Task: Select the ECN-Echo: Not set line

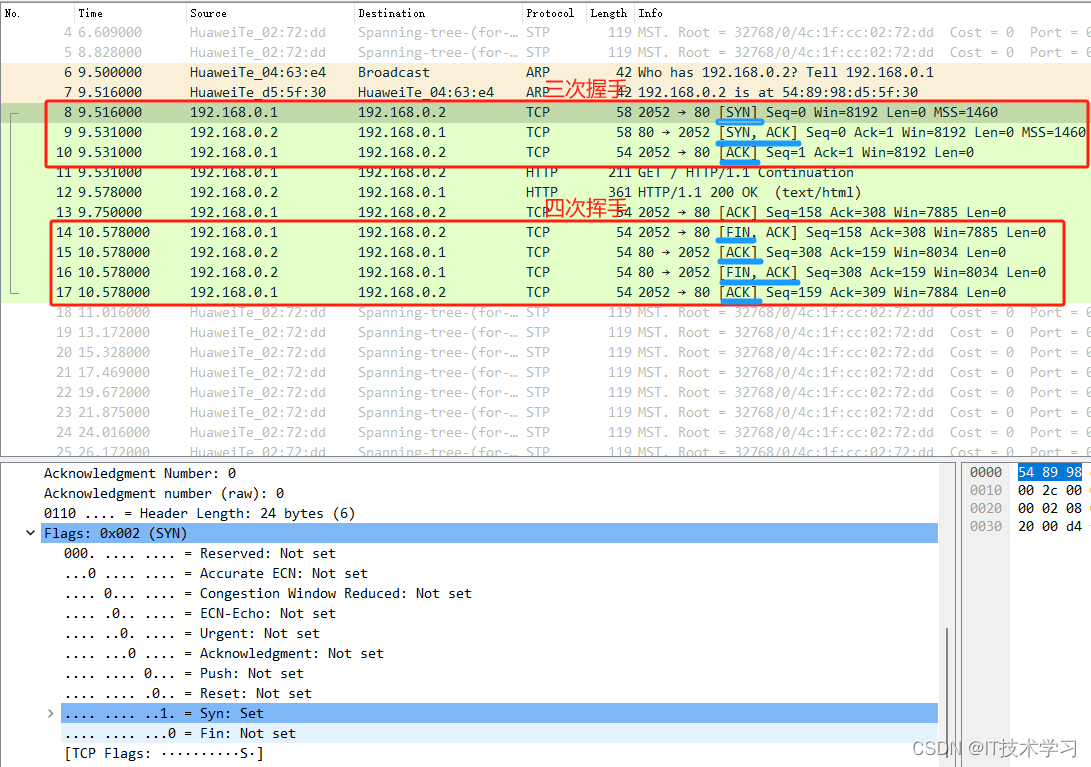Action: [x=200, y=614]
